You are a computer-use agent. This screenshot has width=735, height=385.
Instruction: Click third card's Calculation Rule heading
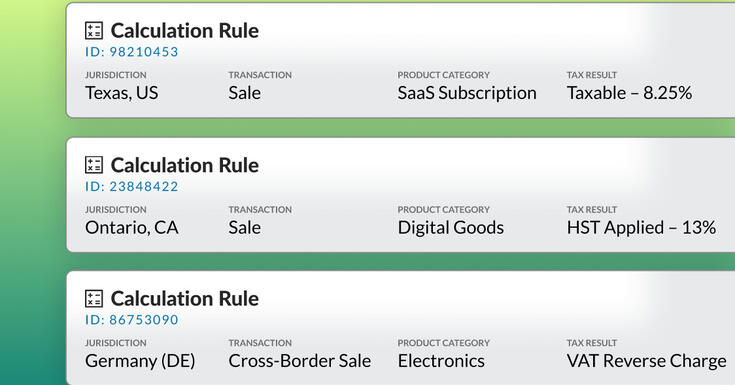click(x=185, y=299)
